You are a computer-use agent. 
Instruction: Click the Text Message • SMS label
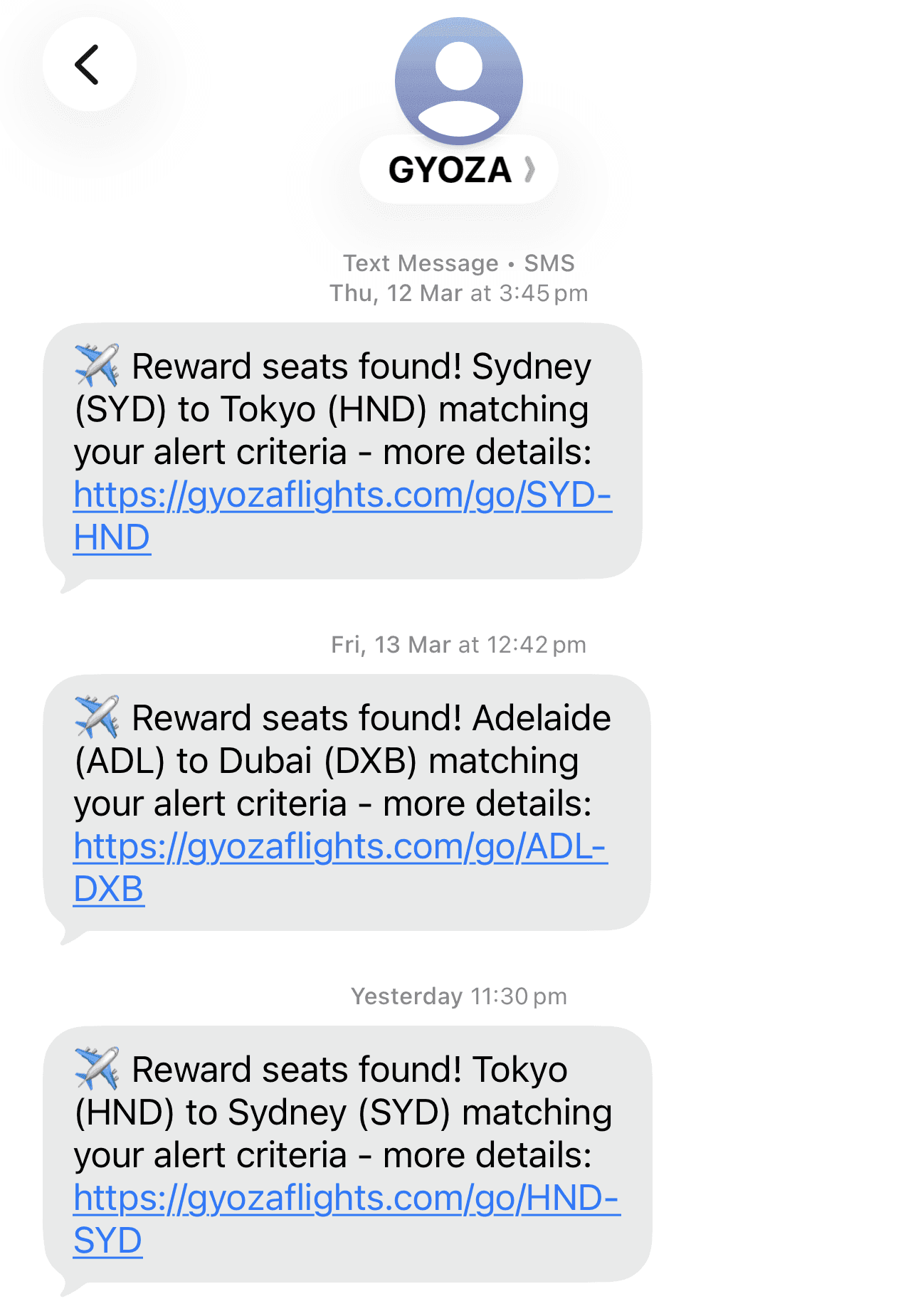click(458, 263)
